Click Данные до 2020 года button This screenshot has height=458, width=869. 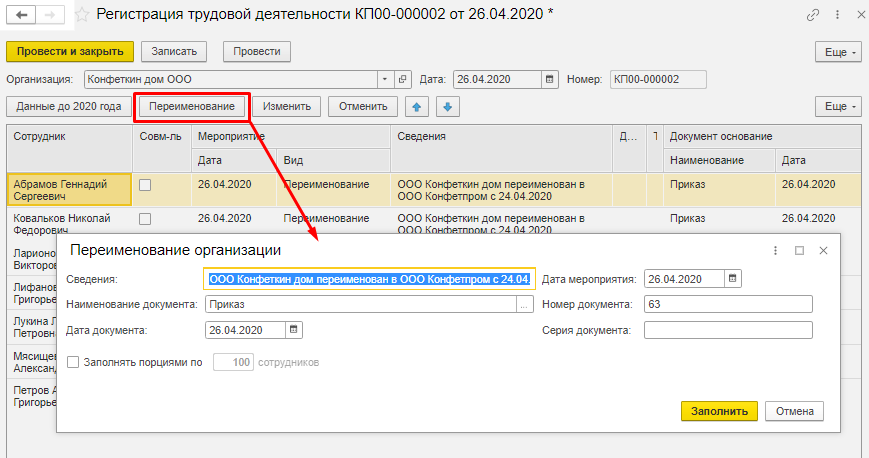(69, 106)
